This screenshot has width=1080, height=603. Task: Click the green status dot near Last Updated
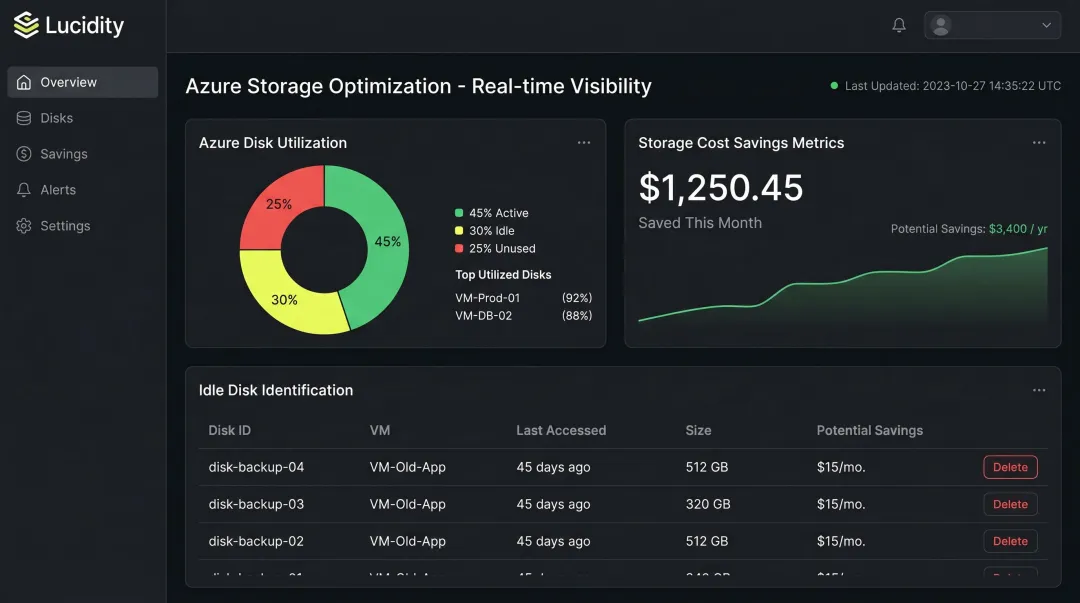(x=834, y=85)
